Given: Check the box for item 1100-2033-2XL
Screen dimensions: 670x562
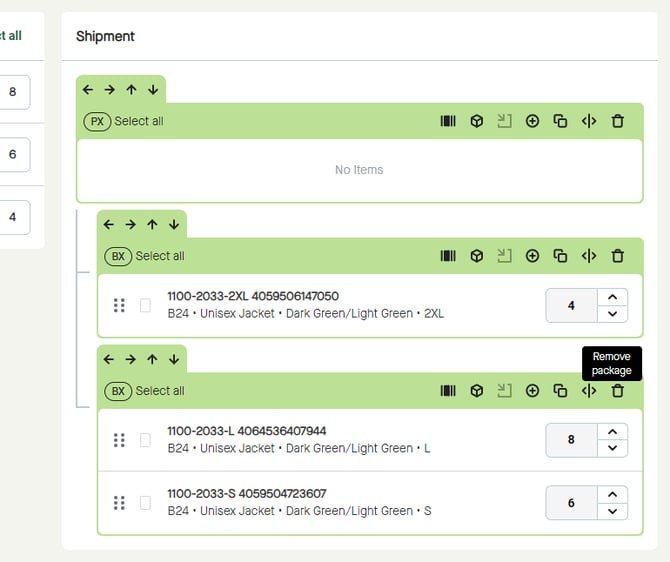Looking at the screenshot, I should 145,305.
